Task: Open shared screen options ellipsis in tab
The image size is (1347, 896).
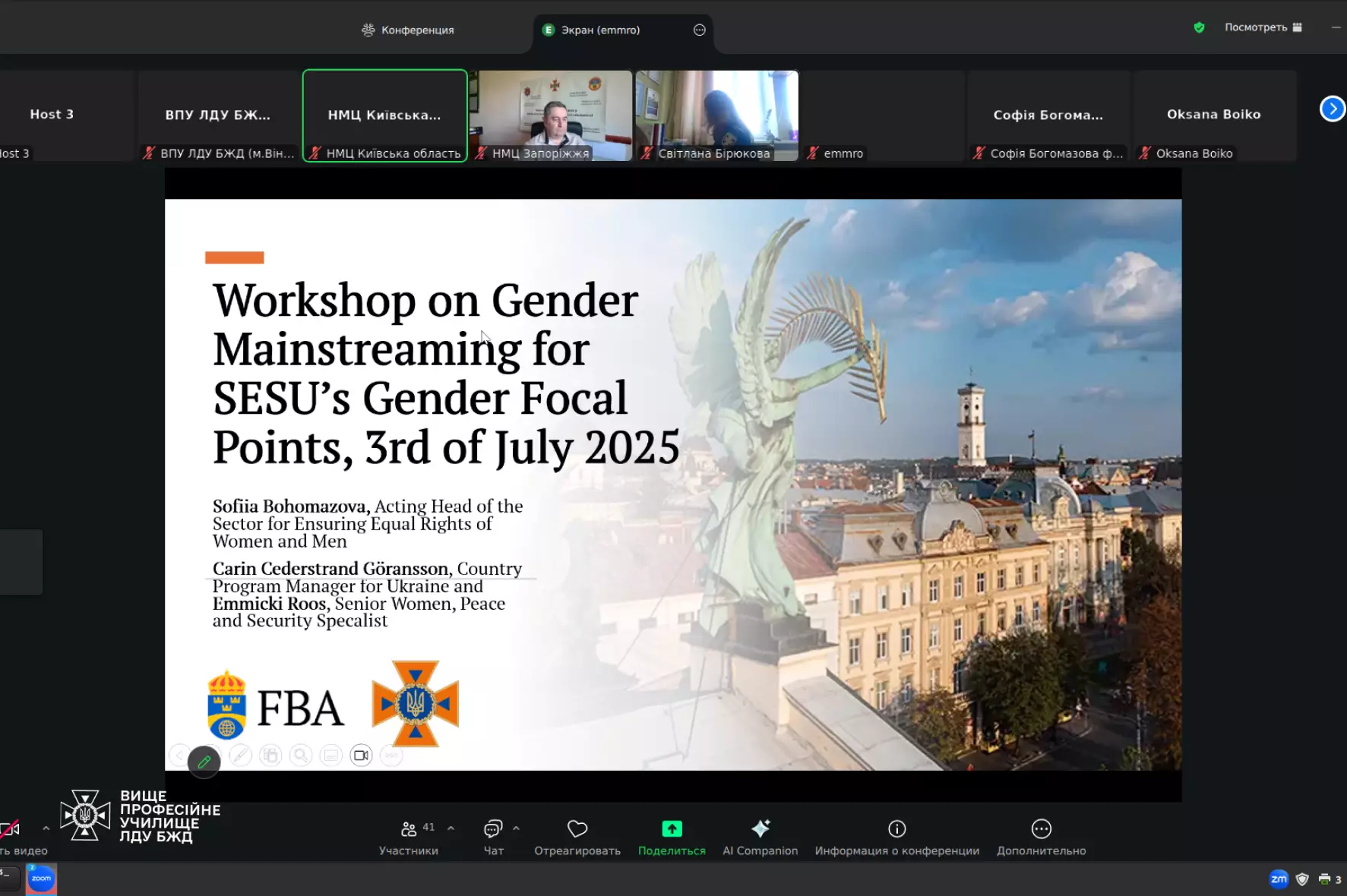Action: tap(700, 30)
